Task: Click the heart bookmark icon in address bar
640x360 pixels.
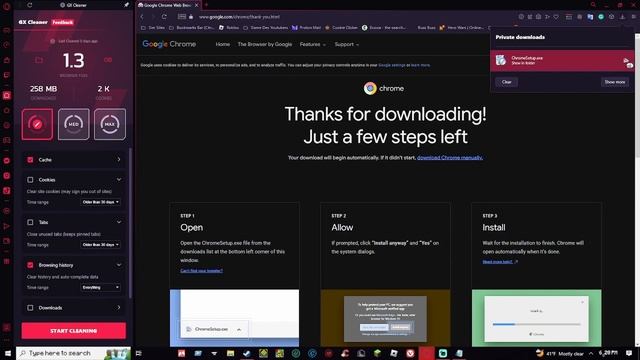Action: [556, 17]
